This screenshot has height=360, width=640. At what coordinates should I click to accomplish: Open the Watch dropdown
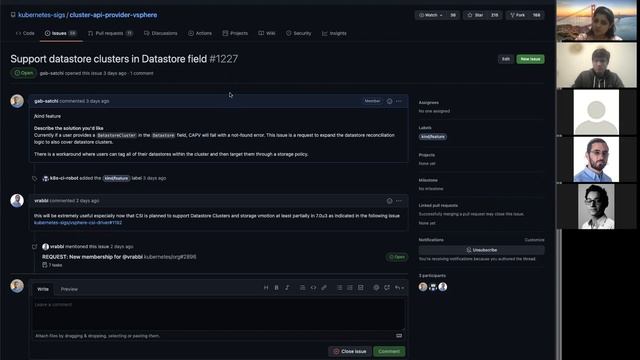coord(436,15)
